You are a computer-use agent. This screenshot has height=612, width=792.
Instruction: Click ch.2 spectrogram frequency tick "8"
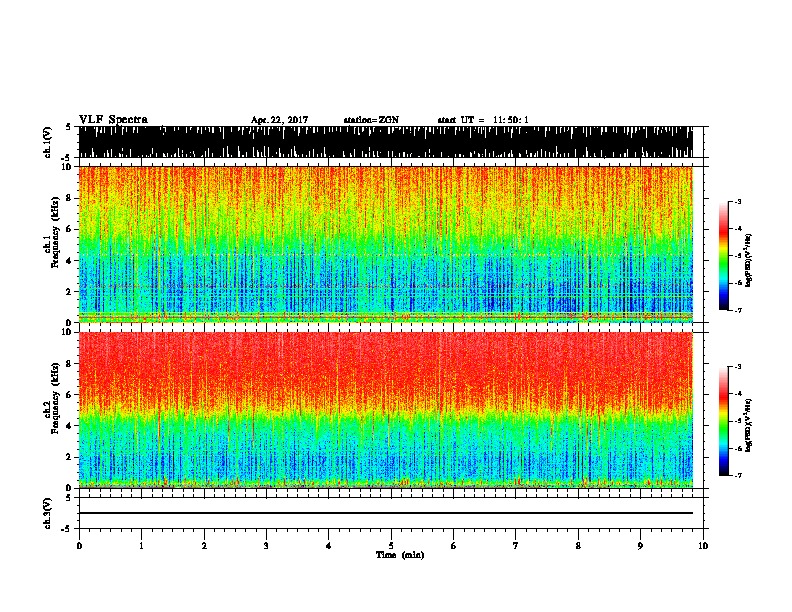click(68, 364)
